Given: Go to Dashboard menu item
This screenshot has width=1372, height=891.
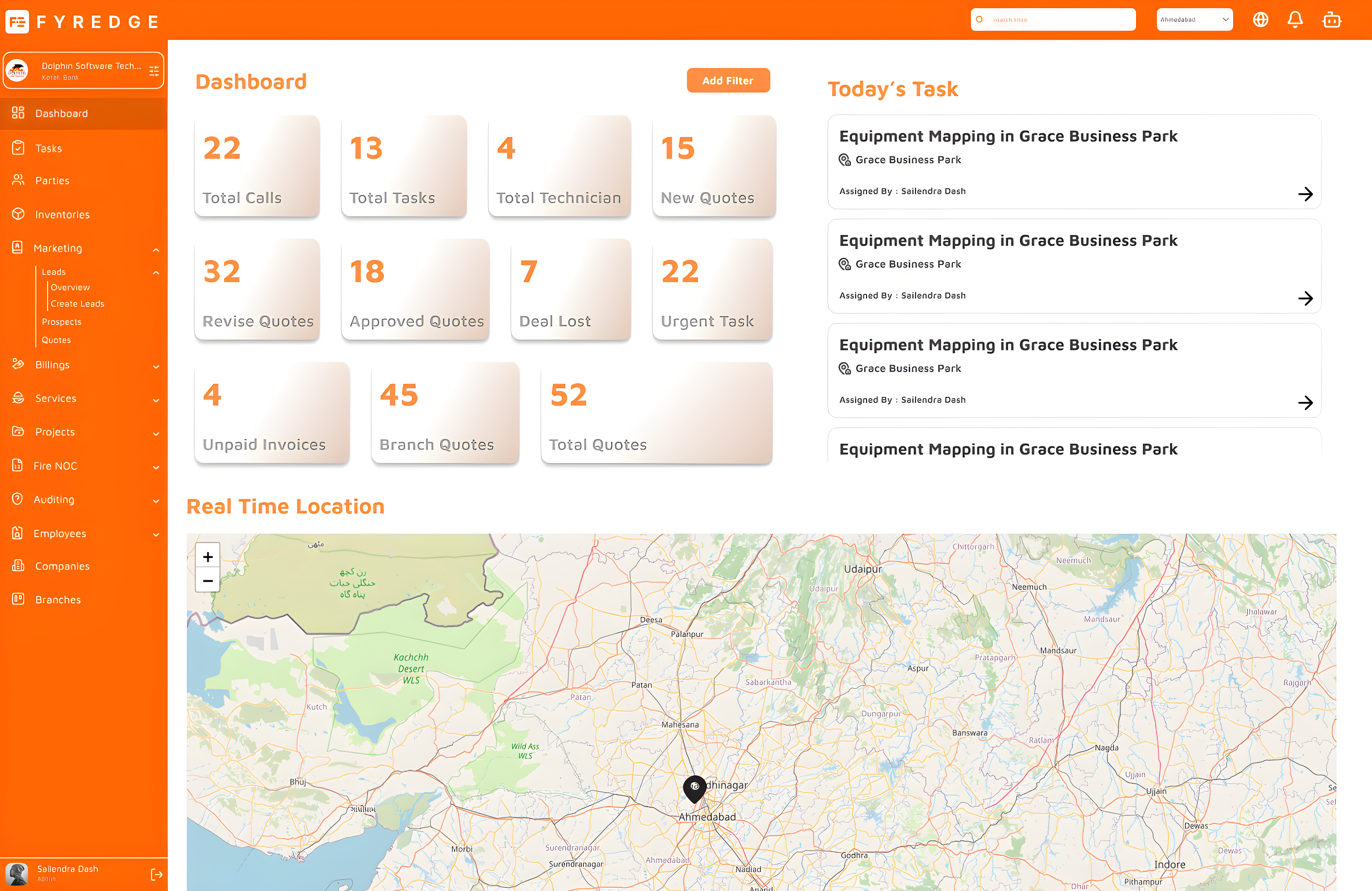Looking at the screenshot, I should (83, 113).
